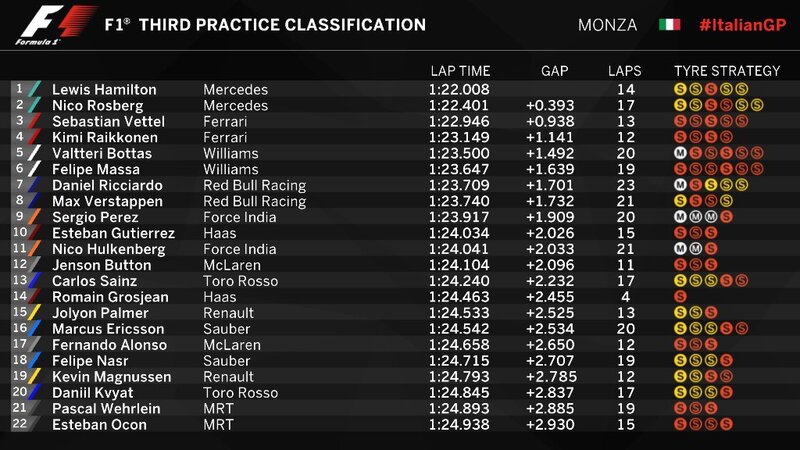The image size is (800, 450).
Task: Click the red Ferrari stripe beside Sebastian Vettel
Action: 35,121
